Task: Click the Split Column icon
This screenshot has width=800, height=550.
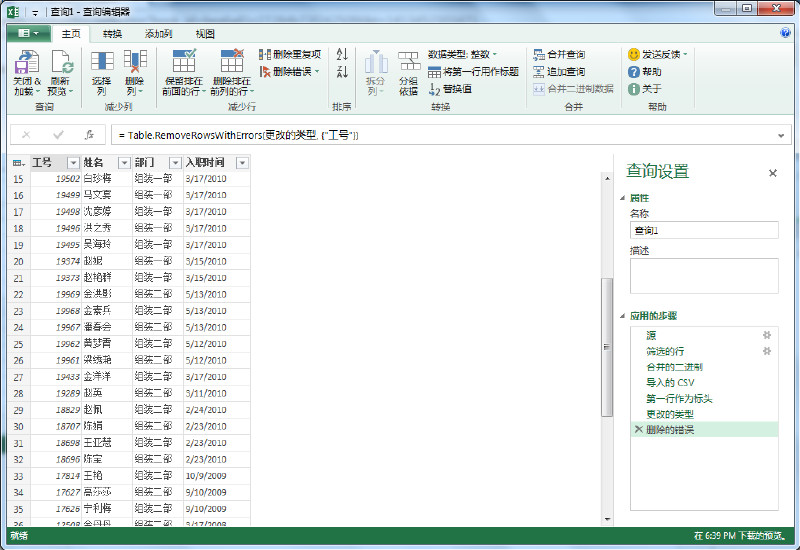Action: [376, 62]
